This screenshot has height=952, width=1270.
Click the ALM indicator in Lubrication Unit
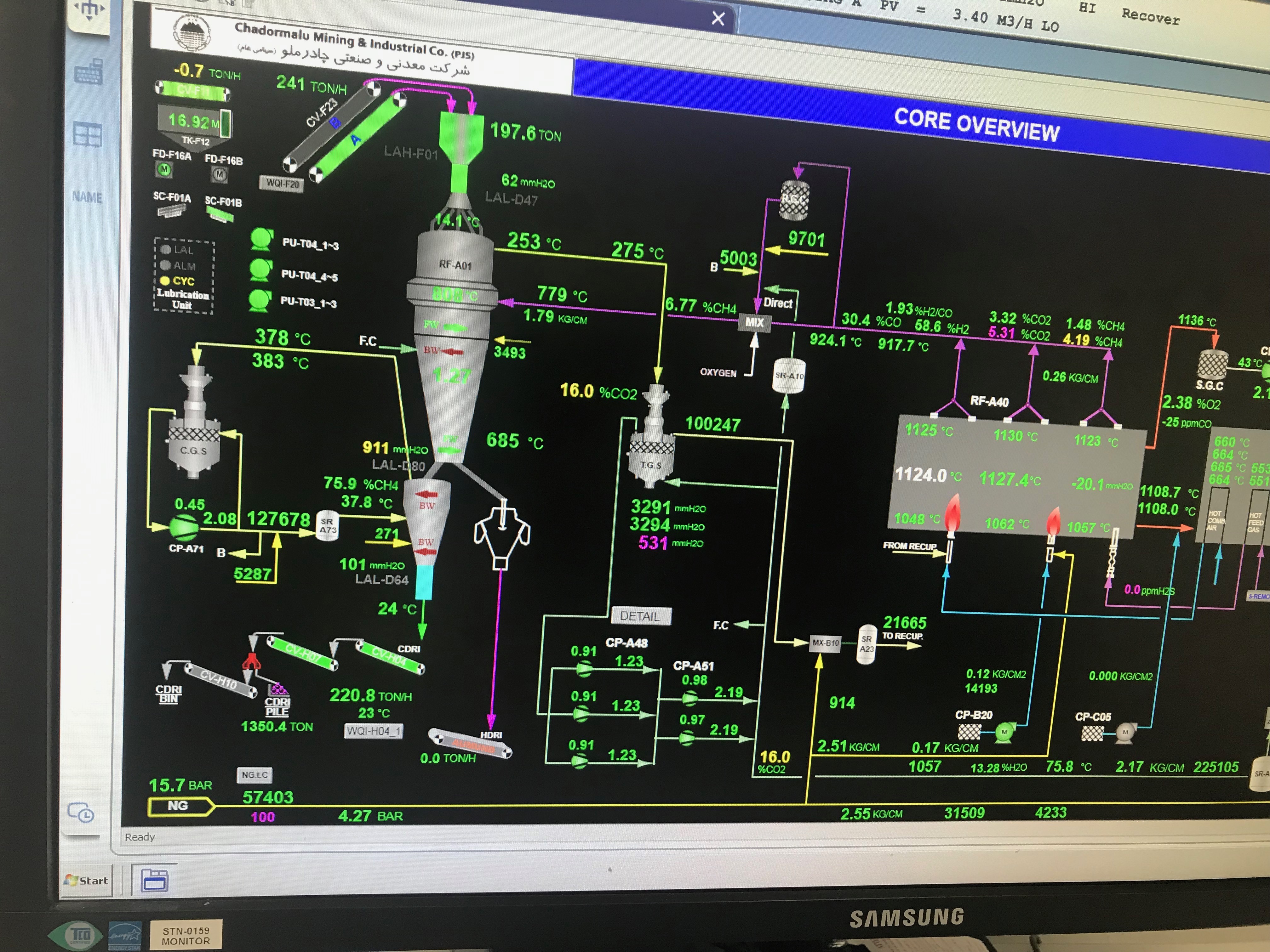[178, 266]
